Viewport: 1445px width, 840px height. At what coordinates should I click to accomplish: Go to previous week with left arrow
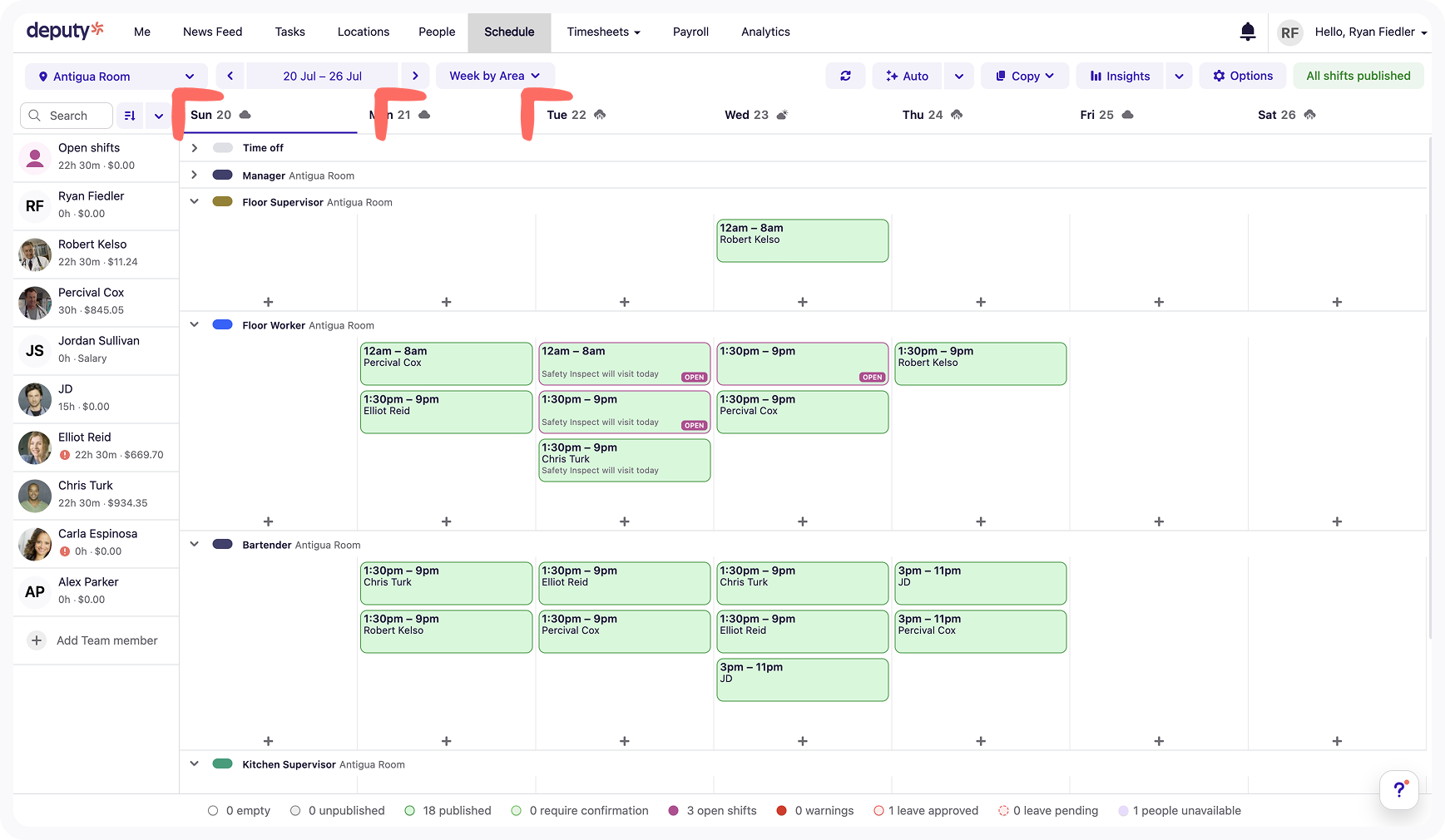tap(230, 76)
